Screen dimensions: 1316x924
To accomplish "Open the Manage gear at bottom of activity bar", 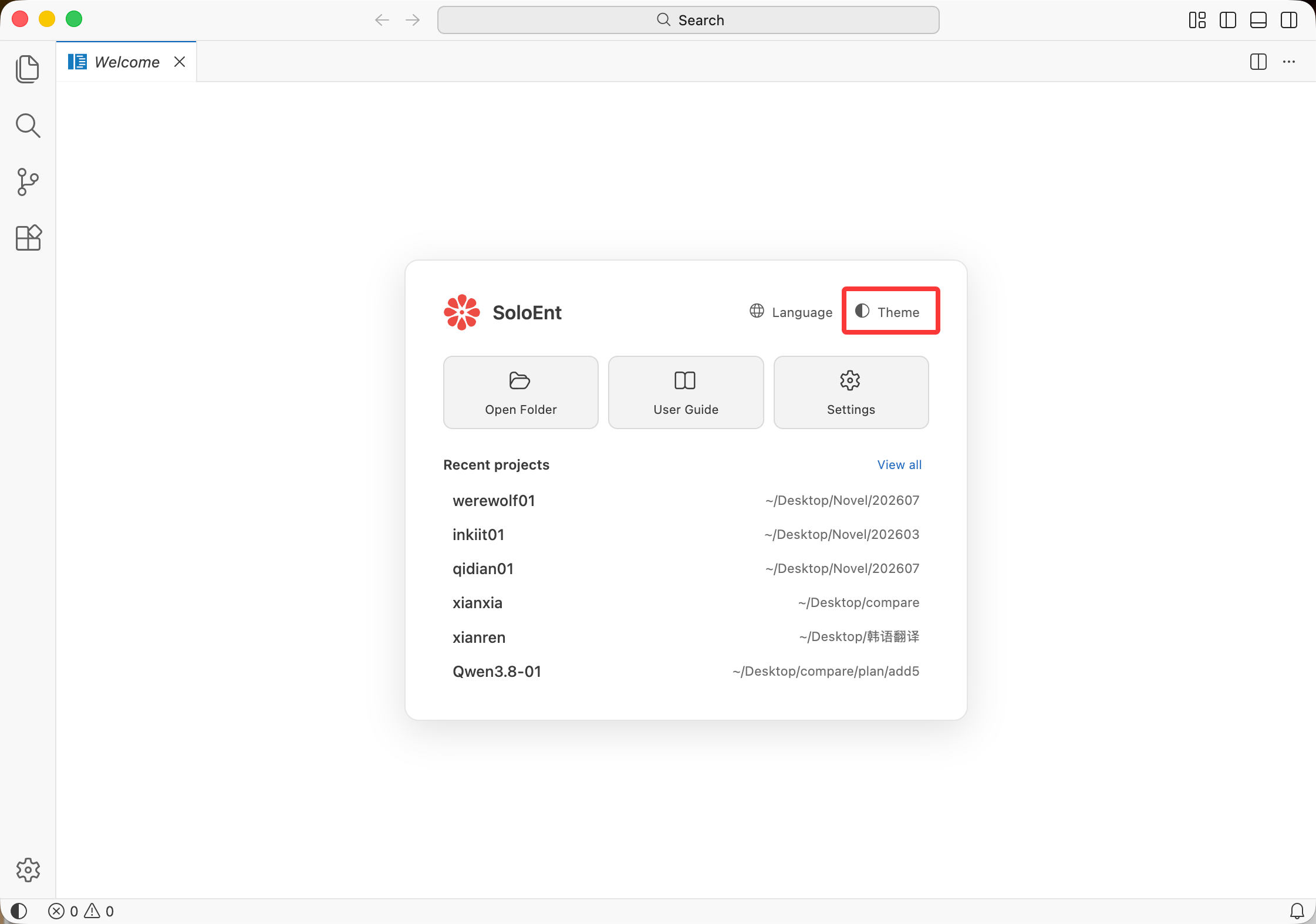I will coord(28,870).
